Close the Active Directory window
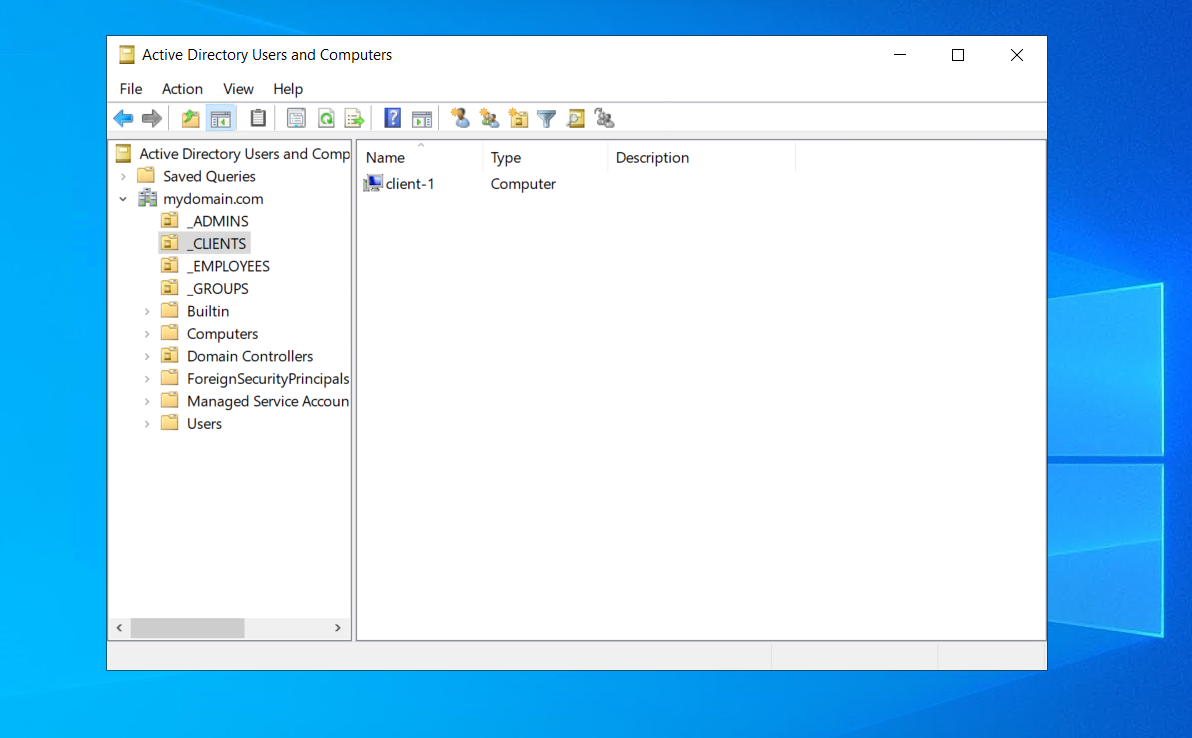1192x738 pixels. click(x=1016, y=55)
